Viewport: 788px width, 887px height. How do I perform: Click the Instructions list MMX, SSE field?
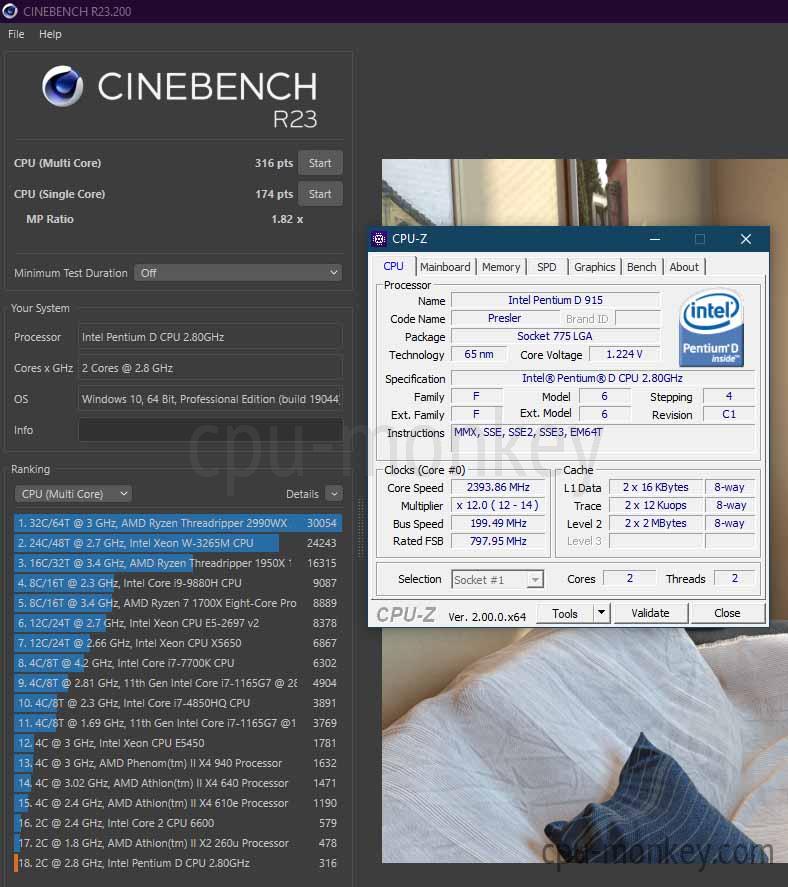pyautogui.click(x=603, y=438)
